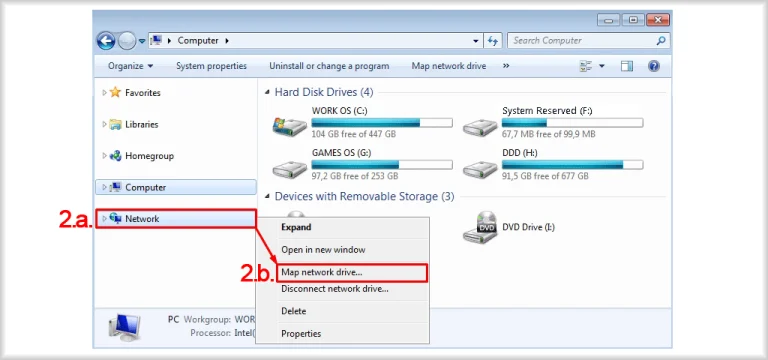This screenshot has height=360, width=768.
Task: Click the GAMES OS (G:) usage bar
Action: click(382, 165)
